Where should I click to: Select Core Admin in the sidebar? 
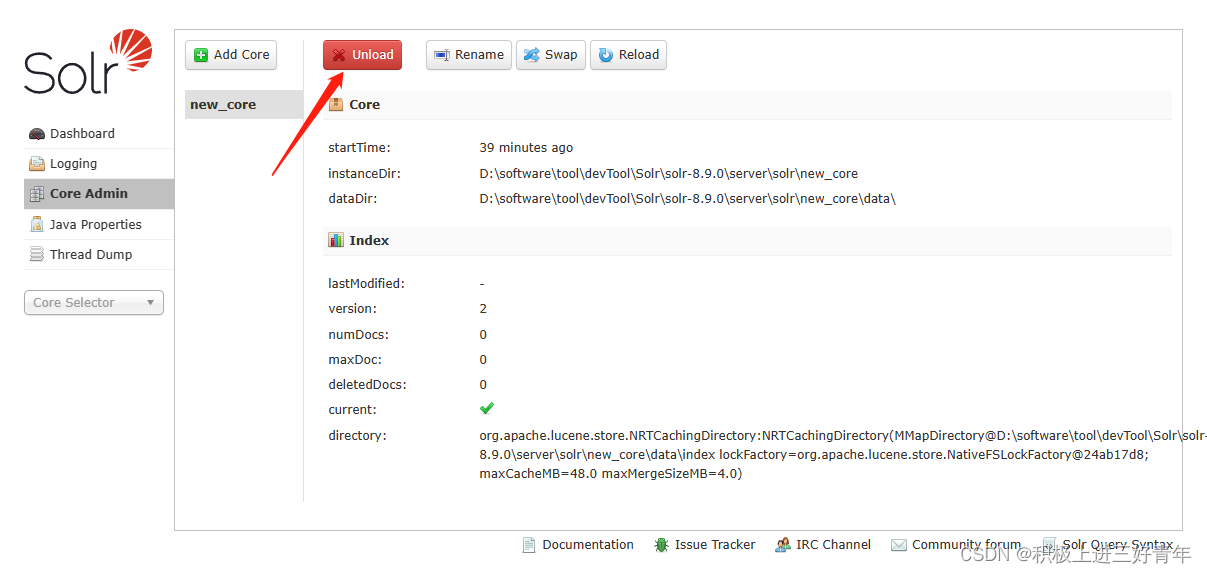pyautogui.click(x=99, y=194)
